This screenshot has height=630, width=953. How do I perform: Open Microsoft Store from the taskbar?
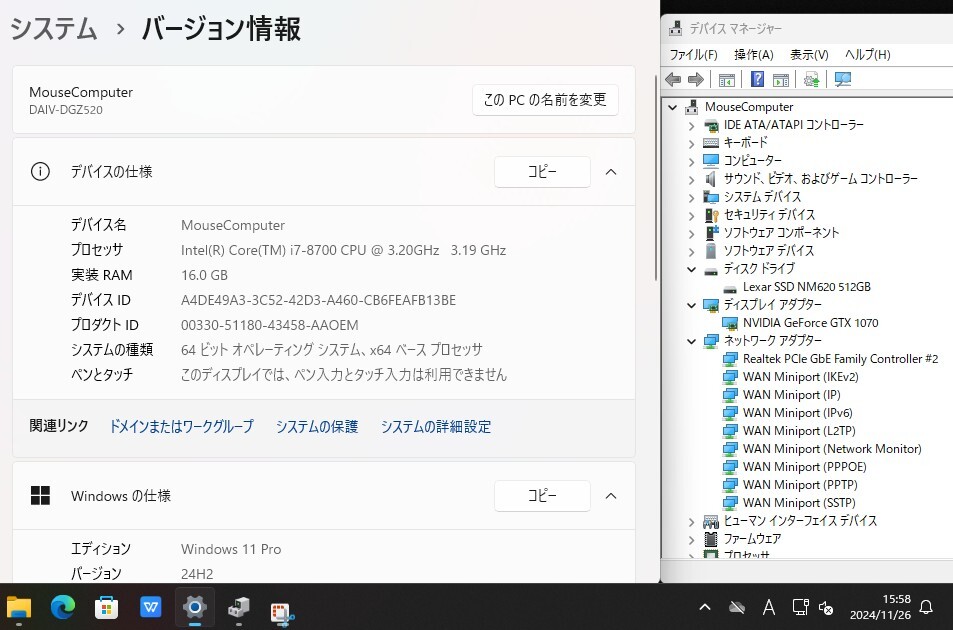click(106, 607)
